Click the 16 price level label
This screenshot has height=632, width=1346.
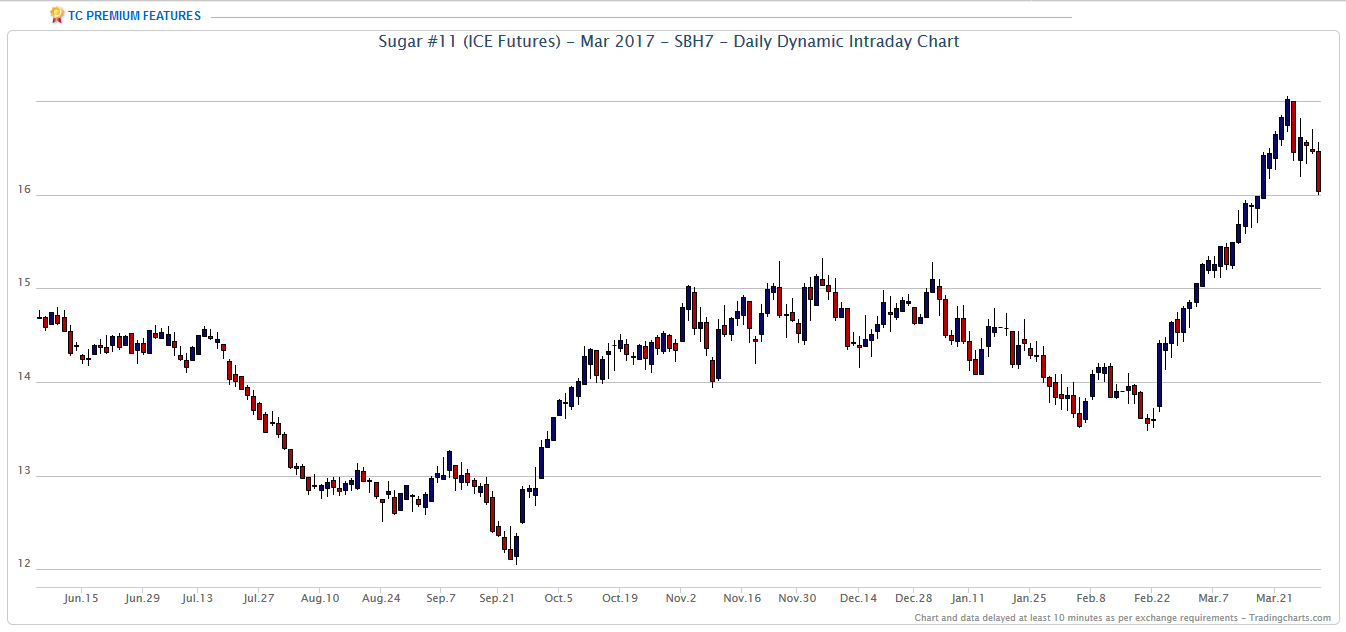point(23,189)
